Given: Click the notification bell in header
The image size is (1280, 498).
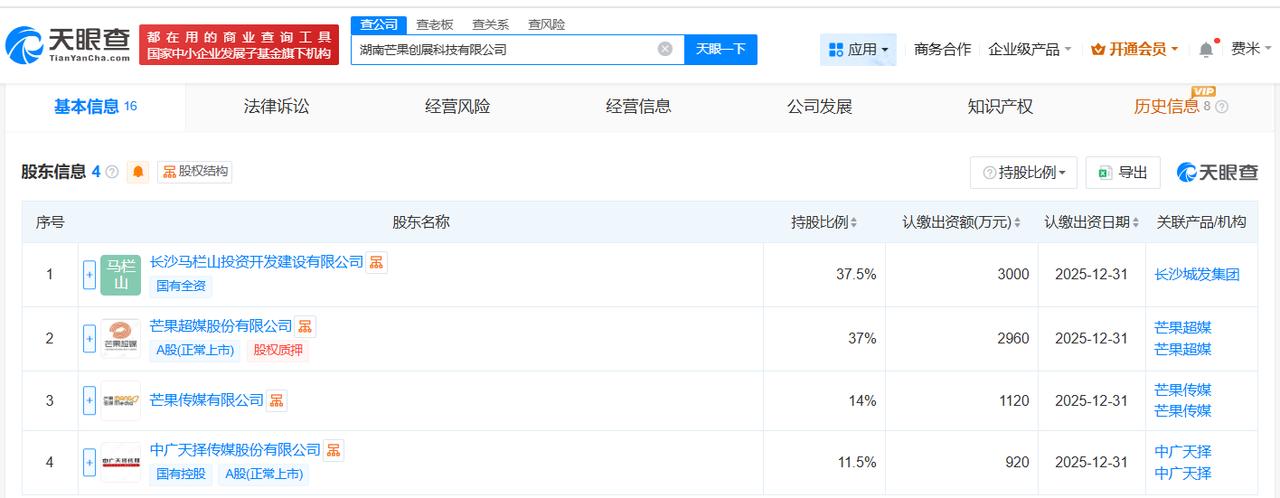Looking at the screenshot, I should pos(1206,49).
